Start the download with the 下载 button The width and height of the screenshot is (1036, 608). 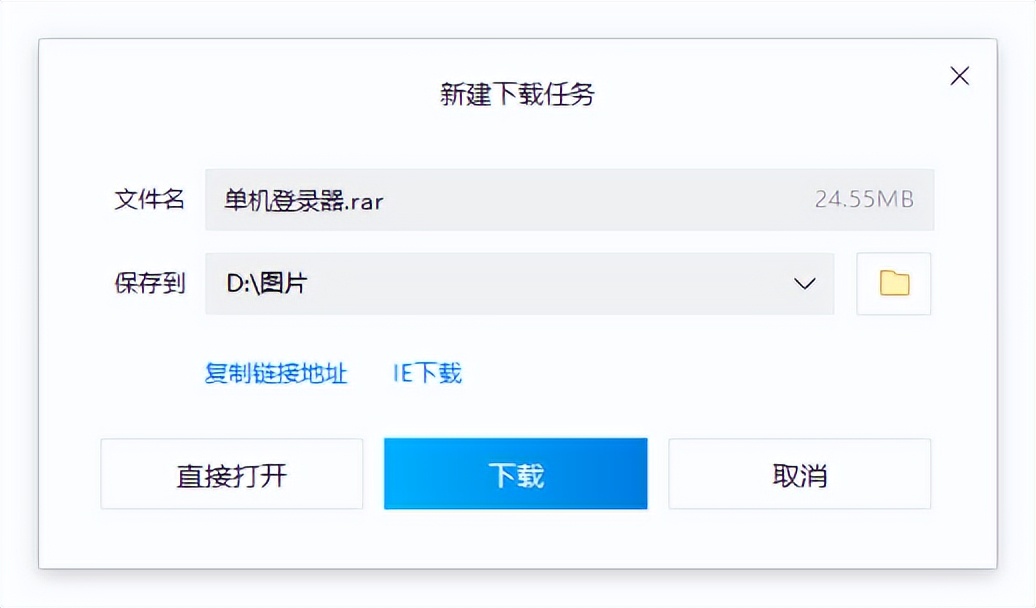(x=515, y=474)
